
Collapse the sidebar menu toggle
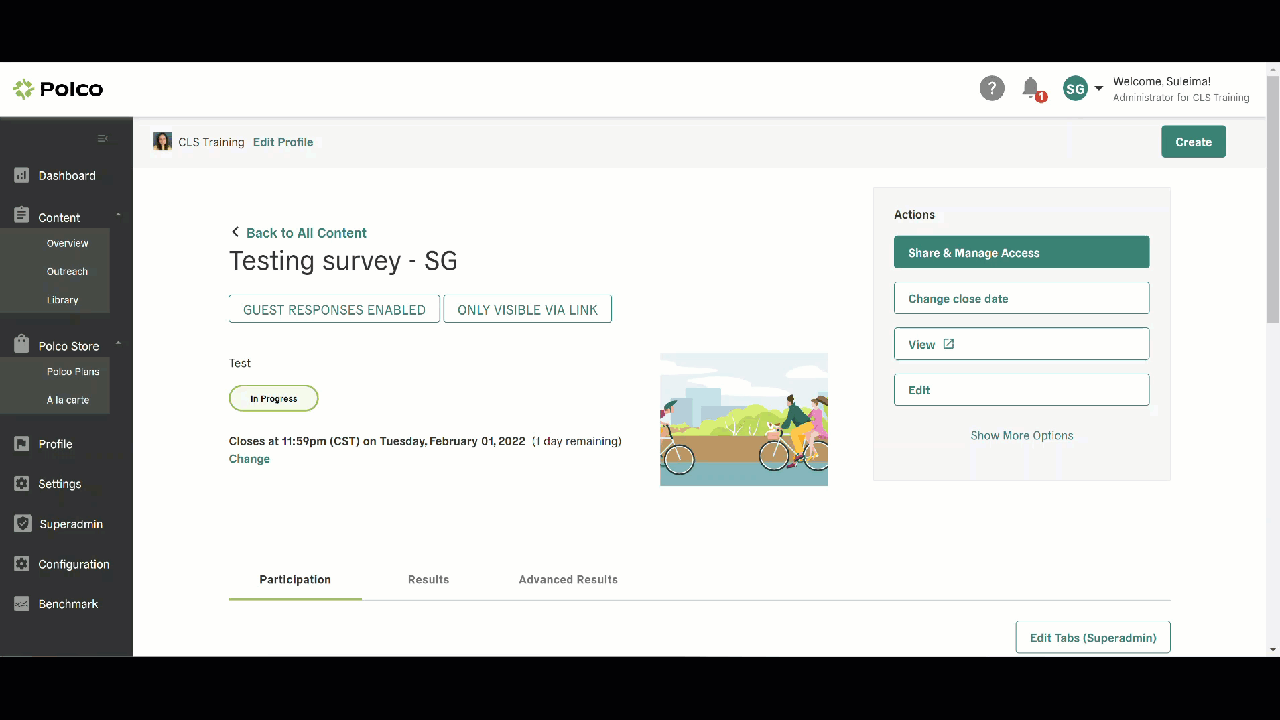[x=103, y=139]
